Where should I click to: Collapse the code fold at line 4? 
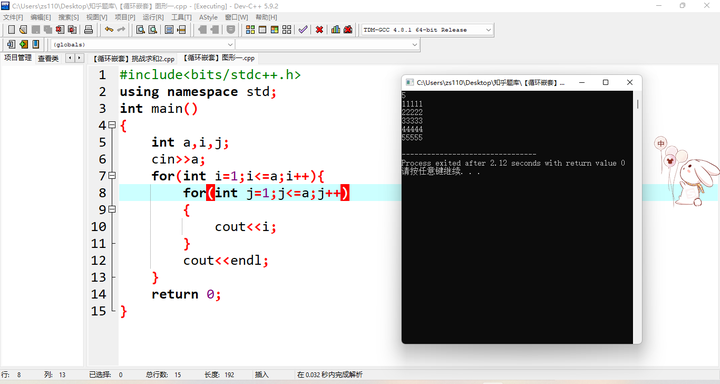click(112, 125)
